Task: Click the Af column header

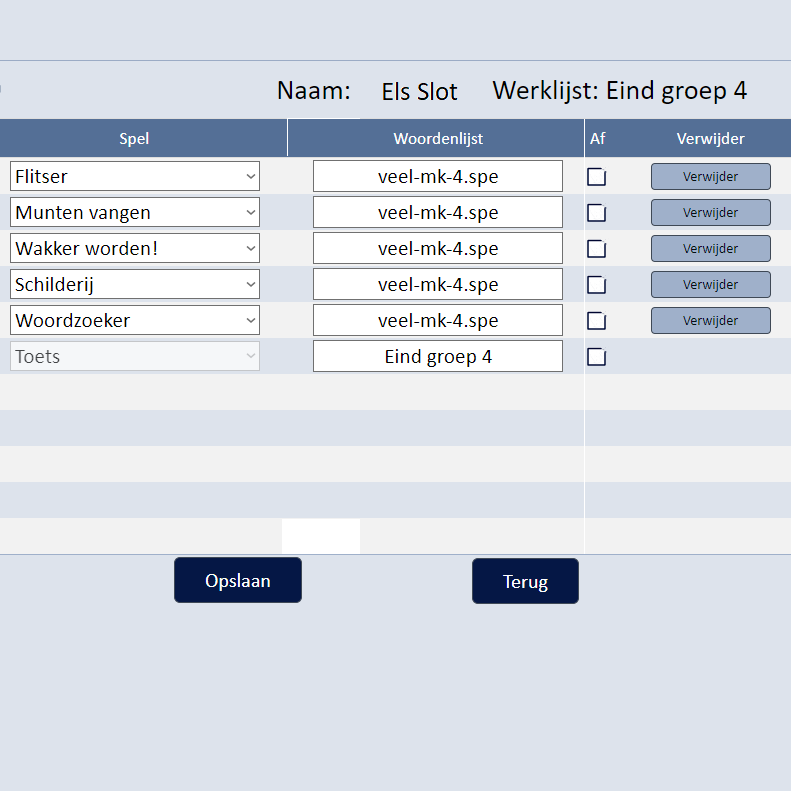Action: [x=597, y=139]
